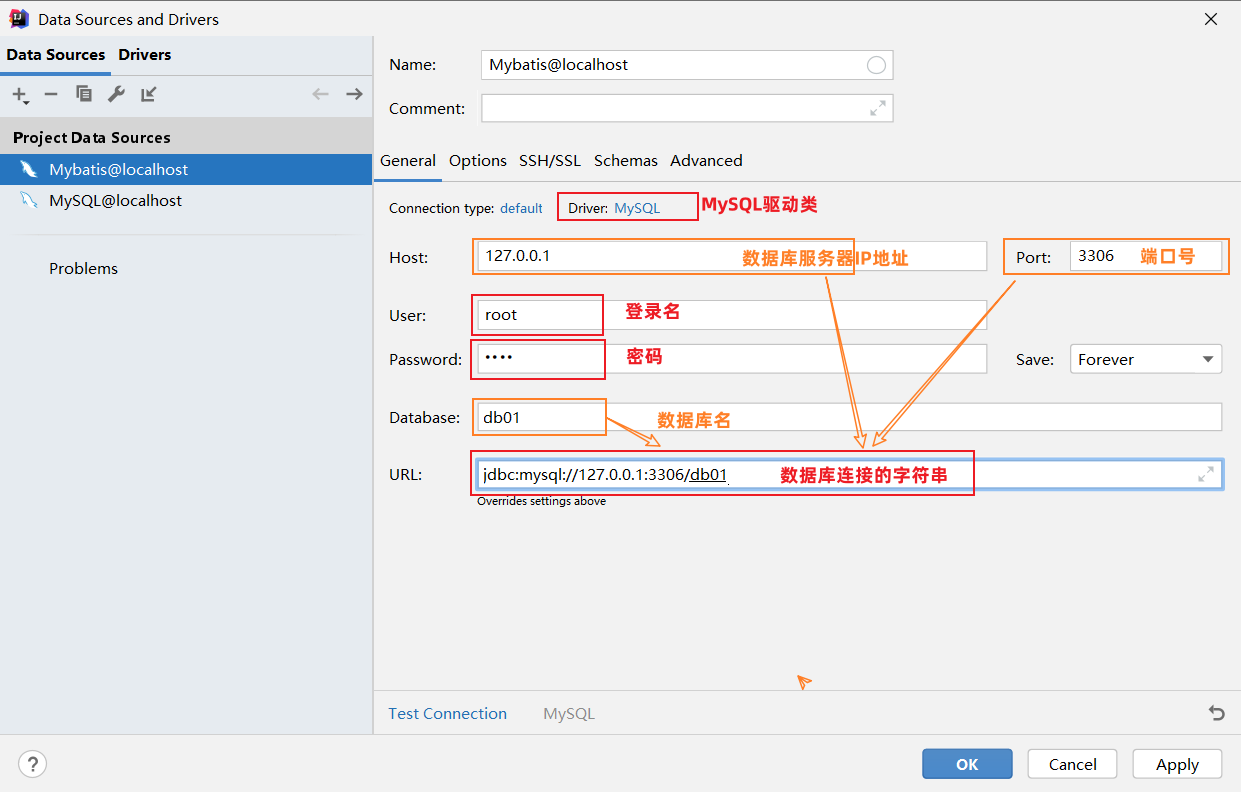
Task: Select the General tab
Action: point(408,161)
